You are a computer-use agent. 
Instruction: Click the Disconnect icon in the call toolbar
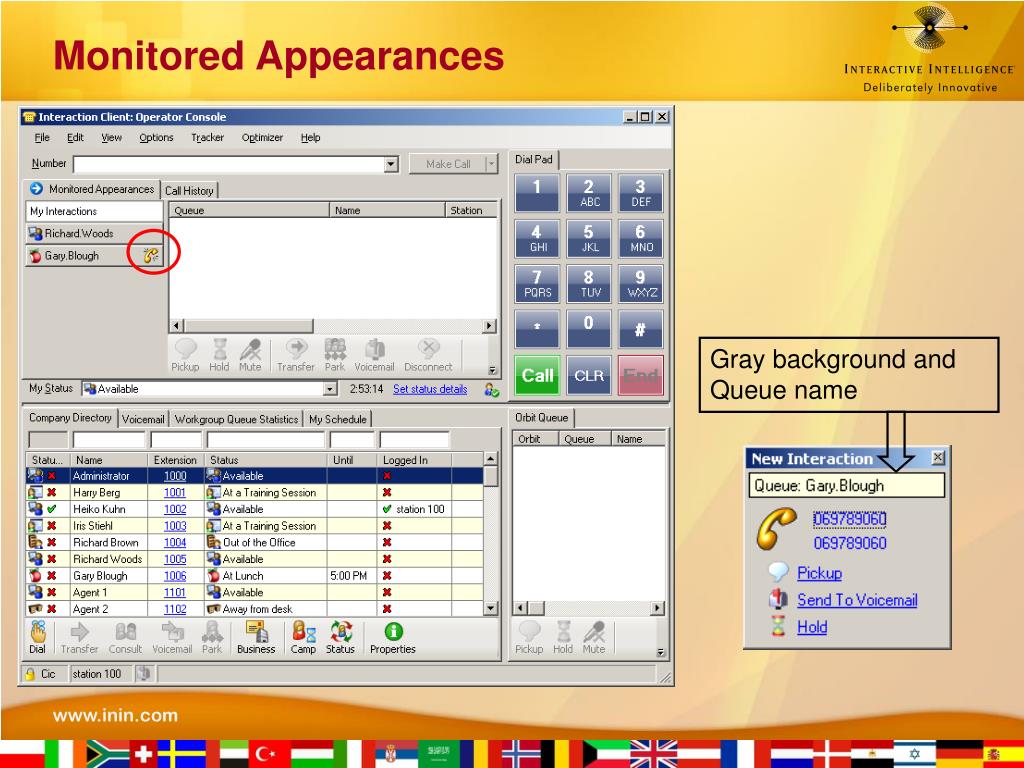coord(428,349)
